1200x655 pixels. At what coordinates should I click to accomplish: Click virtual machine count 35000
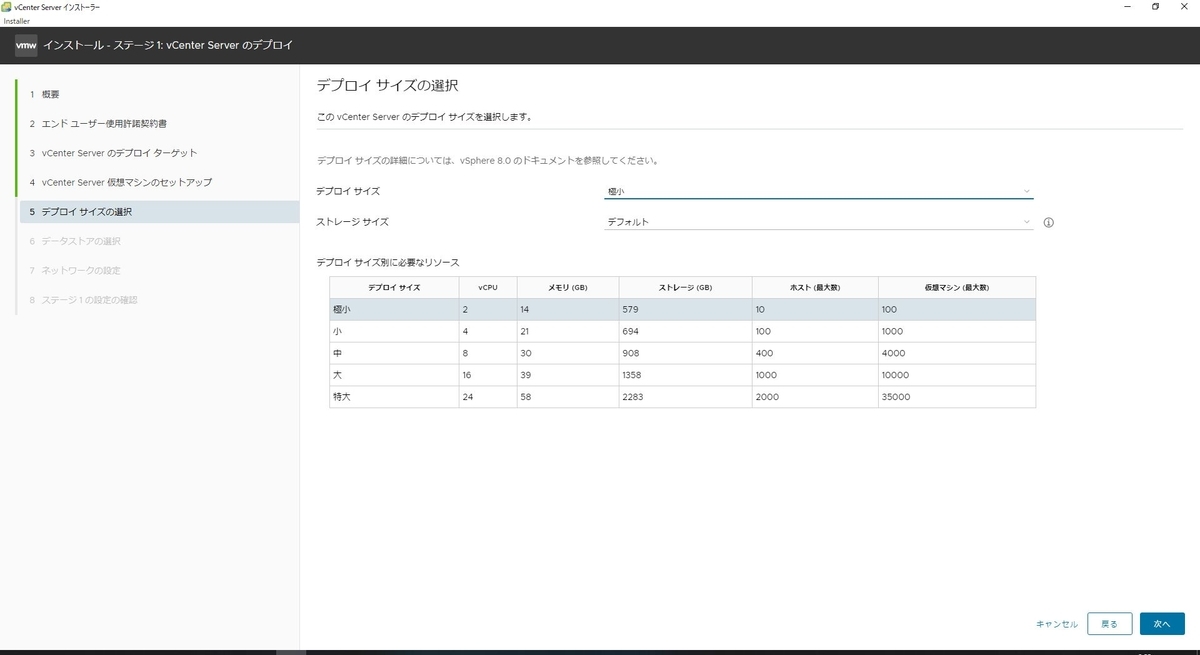coord(896,397)
